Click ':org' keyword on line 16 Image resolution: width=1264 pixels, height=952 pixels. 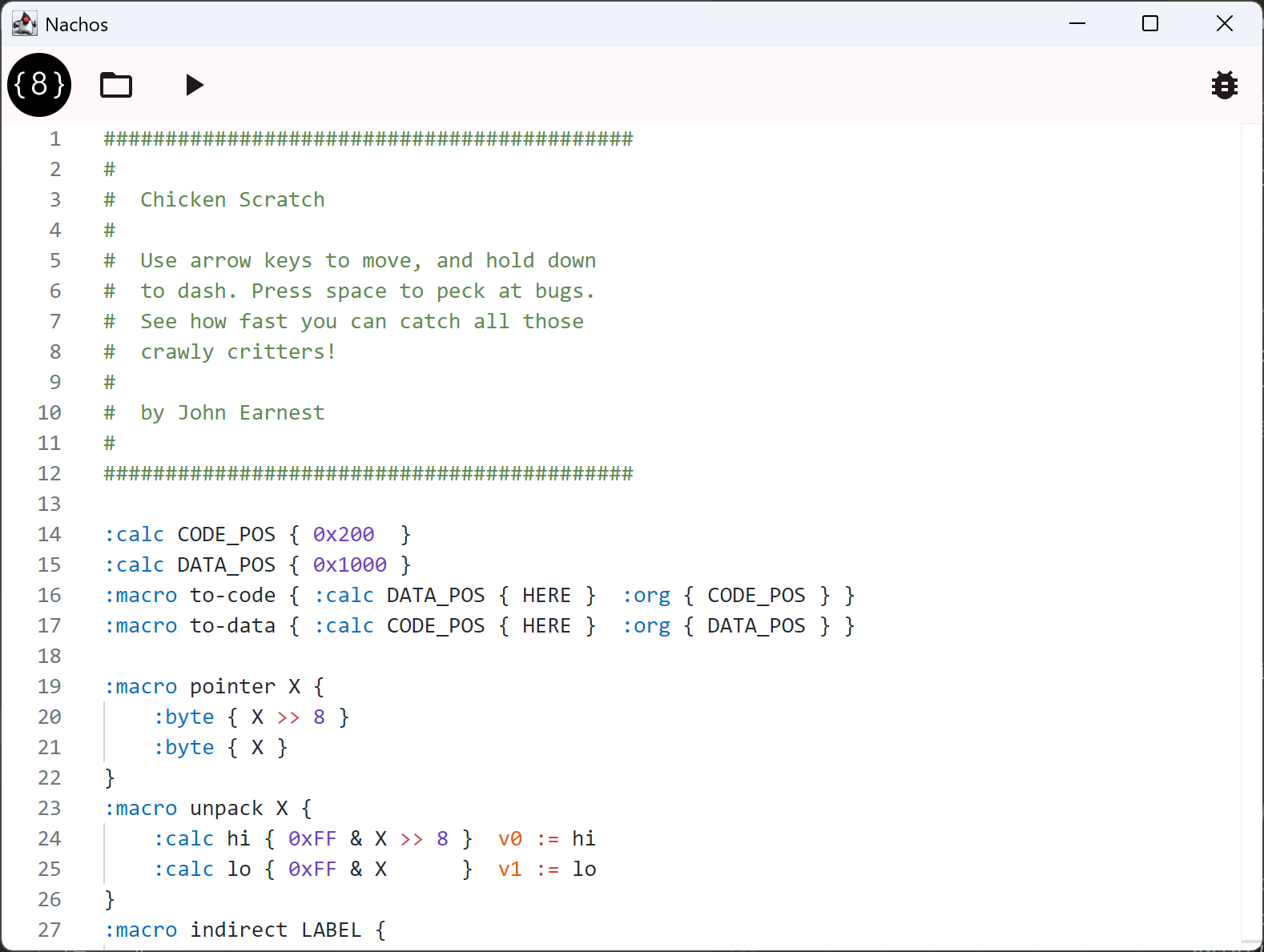click(646, 595)
